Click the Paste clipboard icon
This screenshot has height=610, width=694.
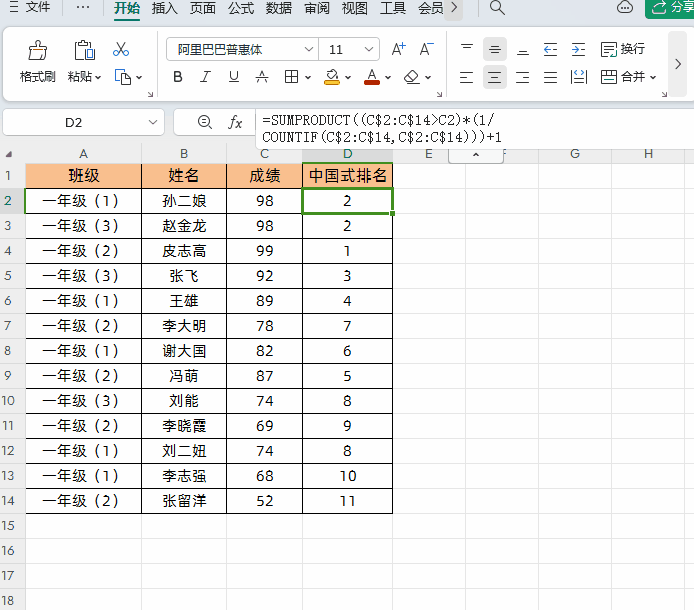pos(84,50)
